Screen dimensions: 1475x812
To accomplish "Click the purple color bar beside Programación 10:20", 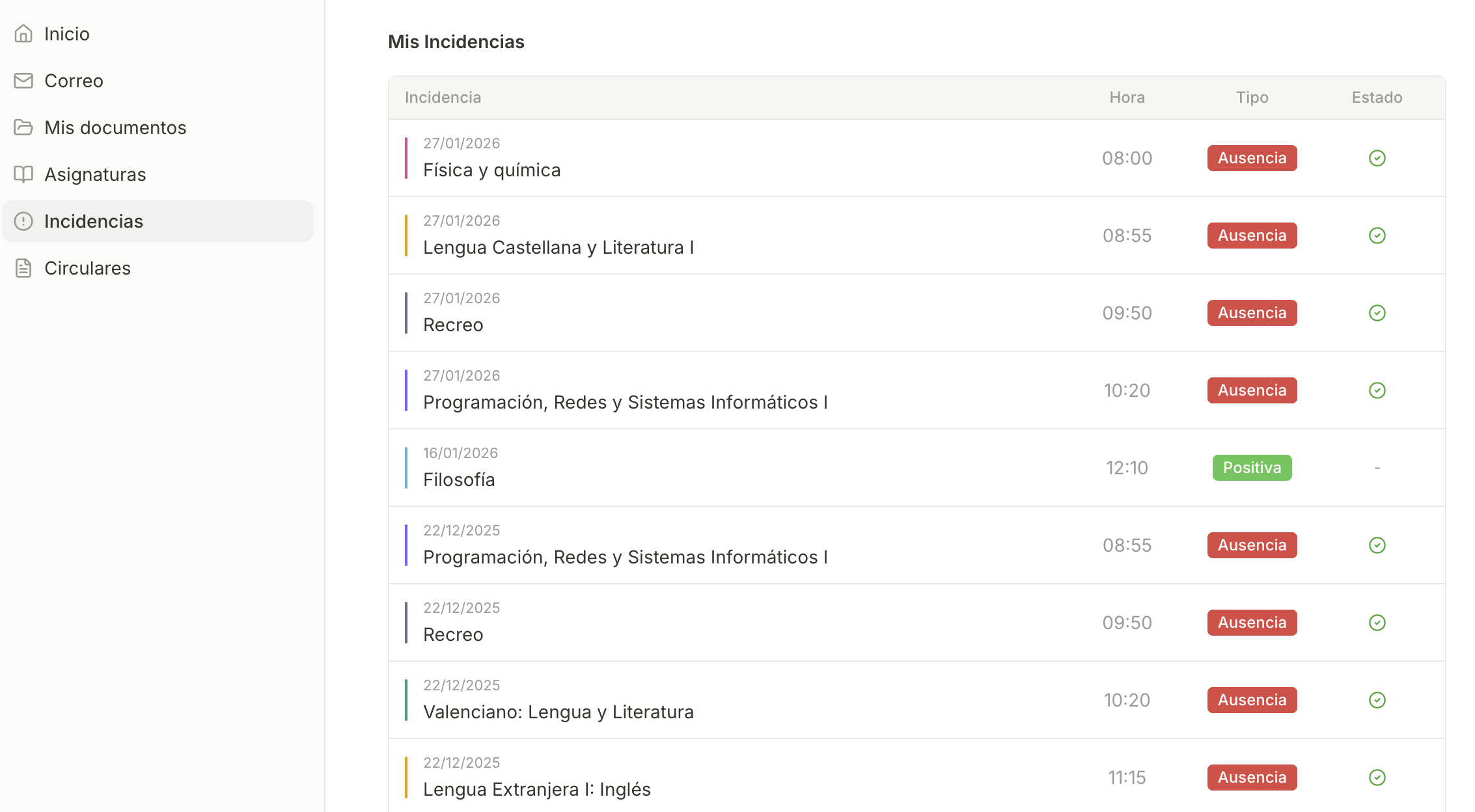I will tap(406, 390).
